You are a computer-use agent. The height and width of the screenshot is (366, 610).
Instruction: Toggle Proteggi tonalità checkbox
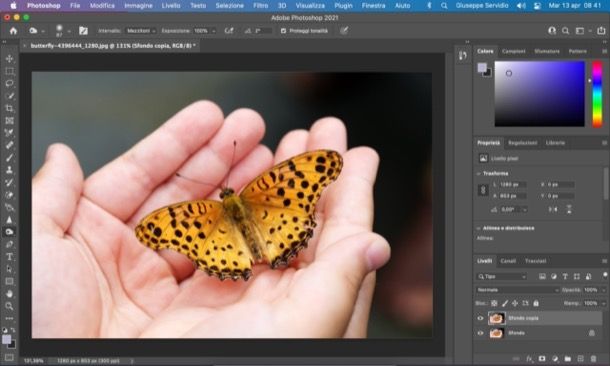tap(283, 31)
